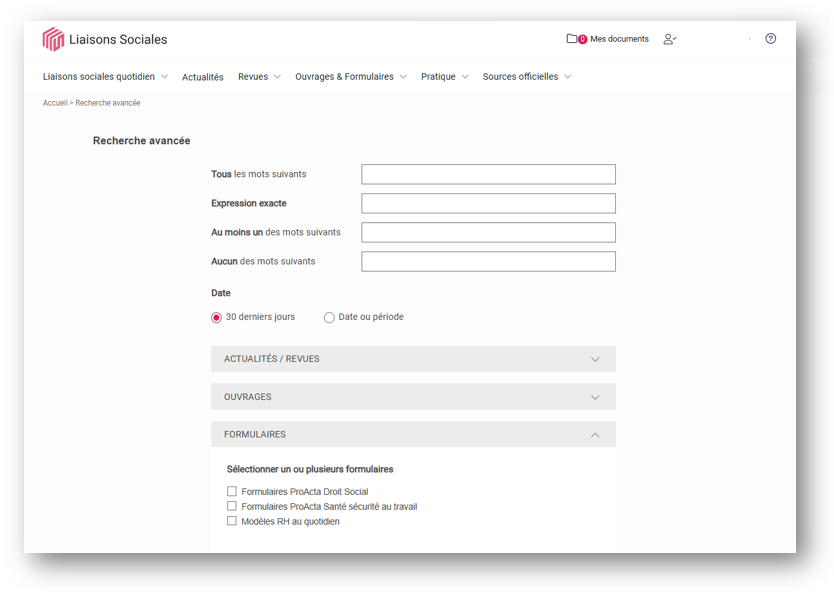
Task: Check Modèles RH au quotidien
Action: [232, 521]
